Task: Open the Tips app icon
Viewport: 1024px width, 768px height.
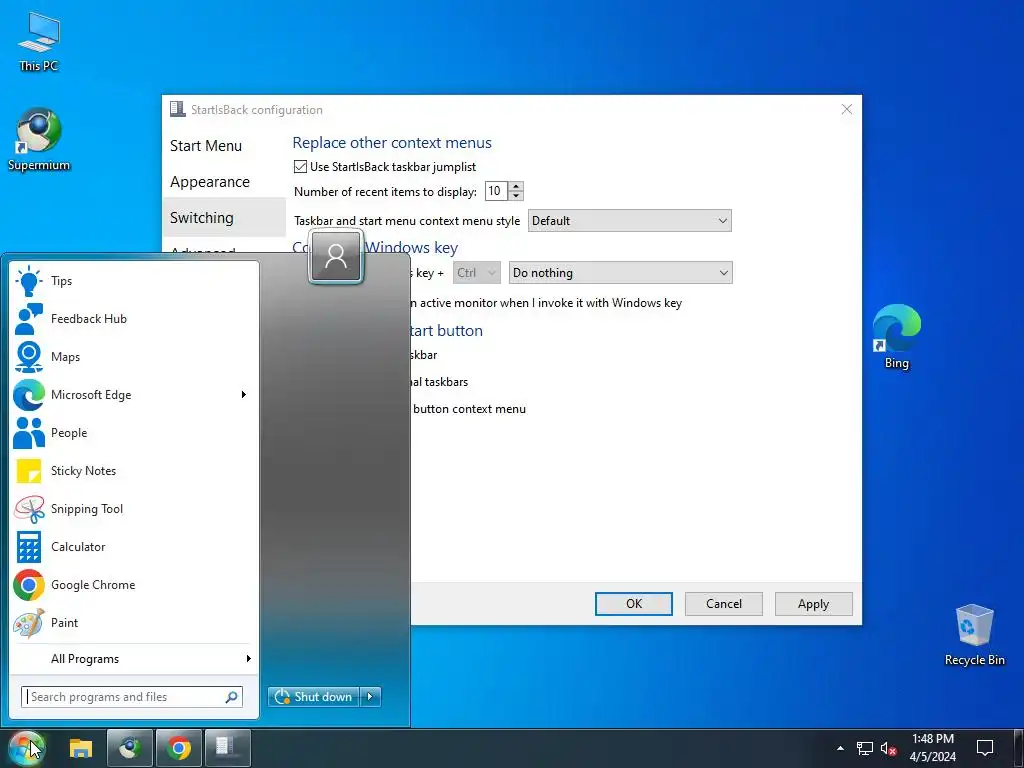Action: click(29, 281)
